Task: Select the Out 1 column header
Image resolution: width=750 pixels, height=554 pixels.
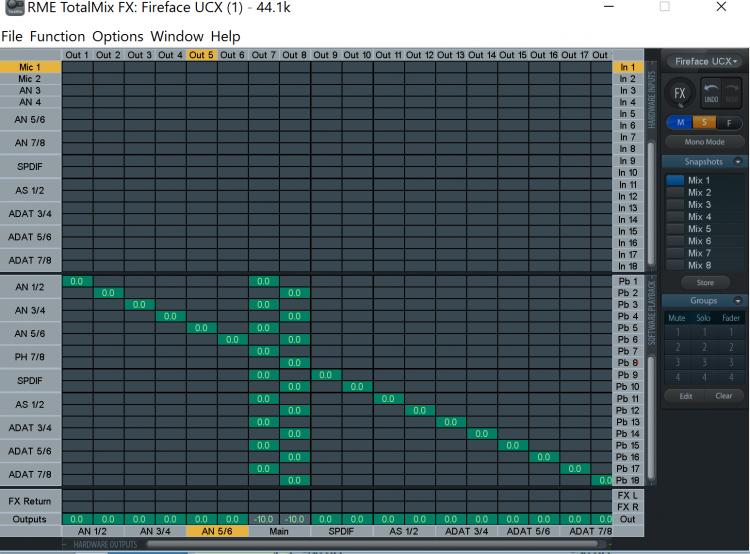Action: click(x=77, y=55)
